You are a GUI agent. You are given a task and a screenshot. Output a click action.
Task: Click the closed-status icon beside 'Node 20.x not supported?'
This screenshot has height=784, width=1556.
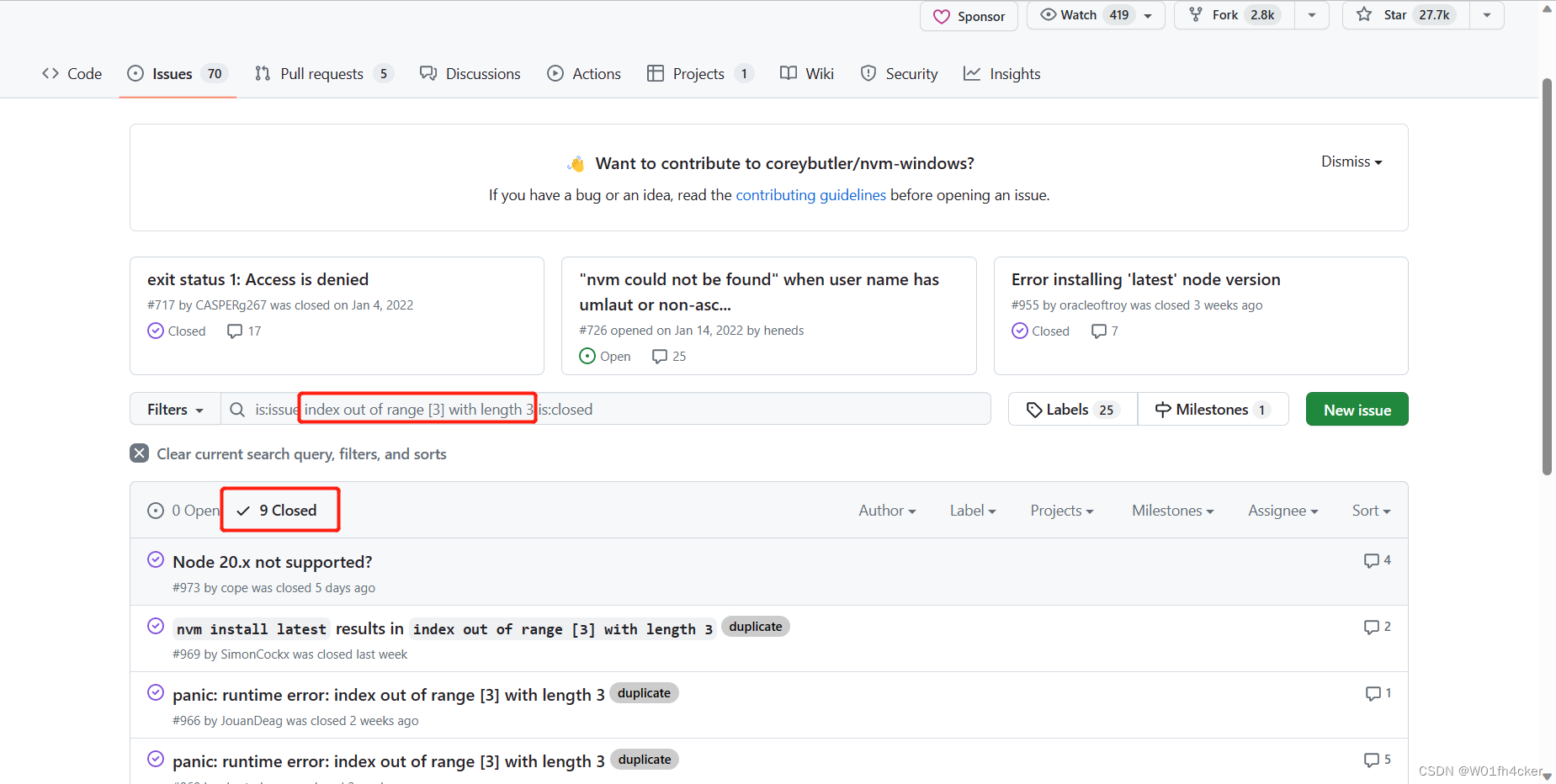pos(156,559)
